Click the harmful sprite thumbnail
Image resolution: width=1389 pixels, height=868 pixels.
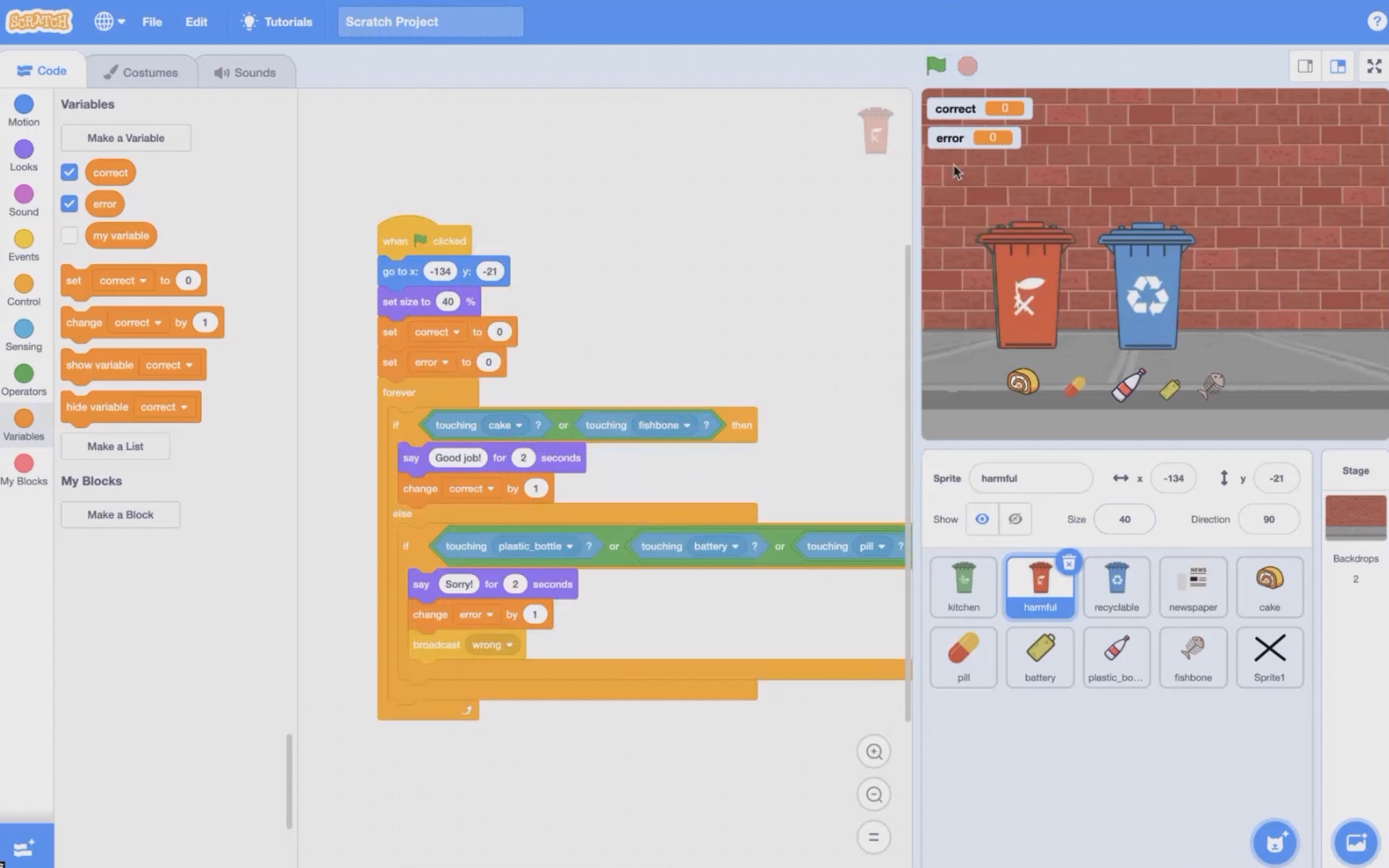click(1040, 585)
